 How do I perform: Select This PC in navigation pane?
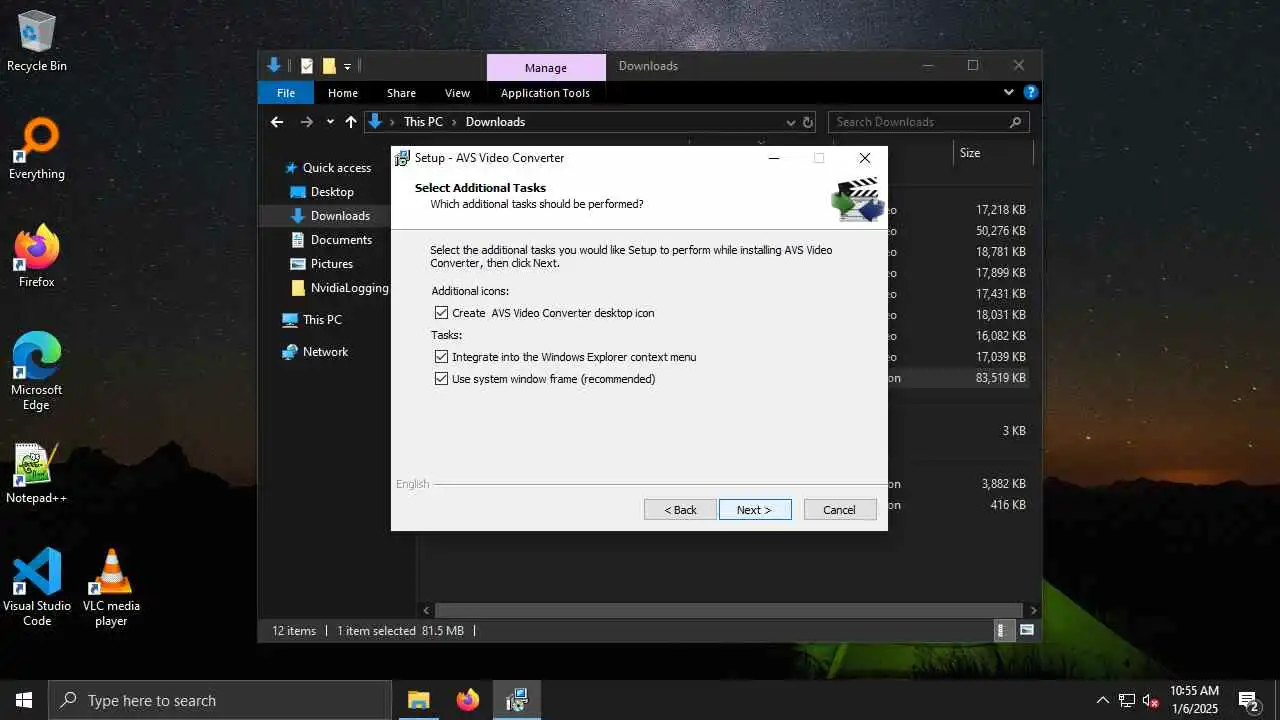(322, 320)
